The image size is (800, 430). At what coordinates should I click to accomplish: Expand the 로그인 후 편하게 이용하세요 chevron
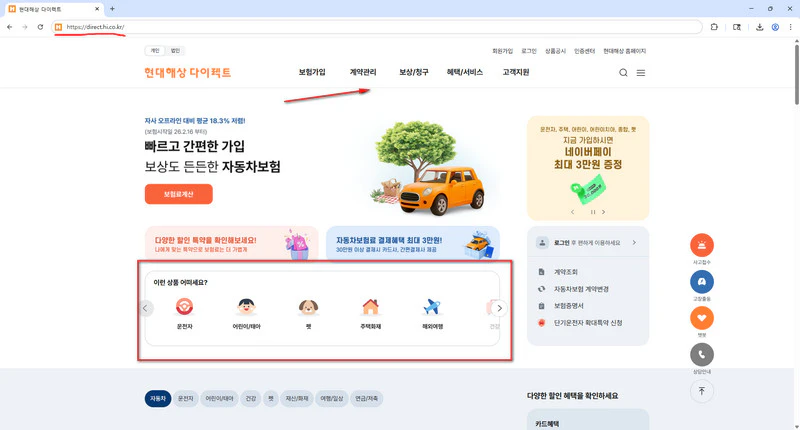(634, 243)
